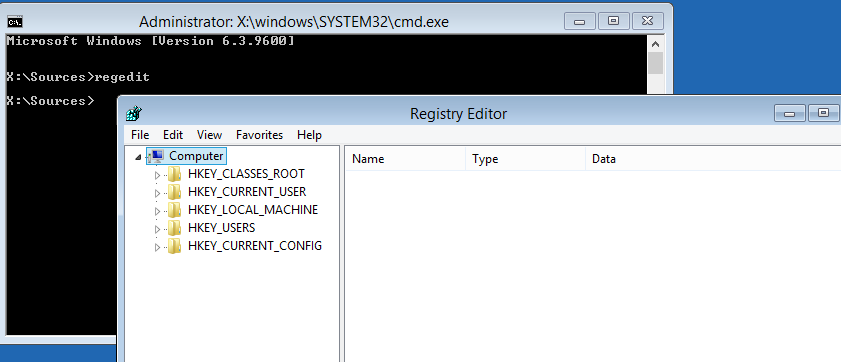Select the Computer label in tree
Screen dimensions: 841x362
click(x=196, y=156)
